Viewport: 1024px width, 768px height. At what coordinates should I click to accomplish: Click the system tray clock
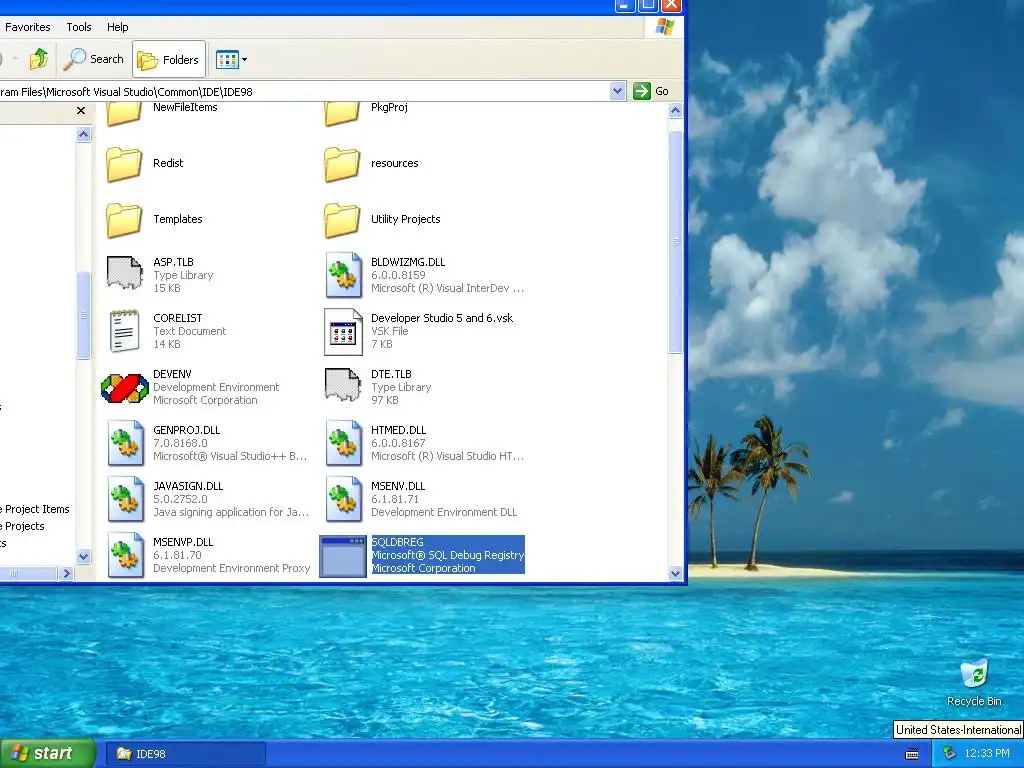[x=987, y=754]
